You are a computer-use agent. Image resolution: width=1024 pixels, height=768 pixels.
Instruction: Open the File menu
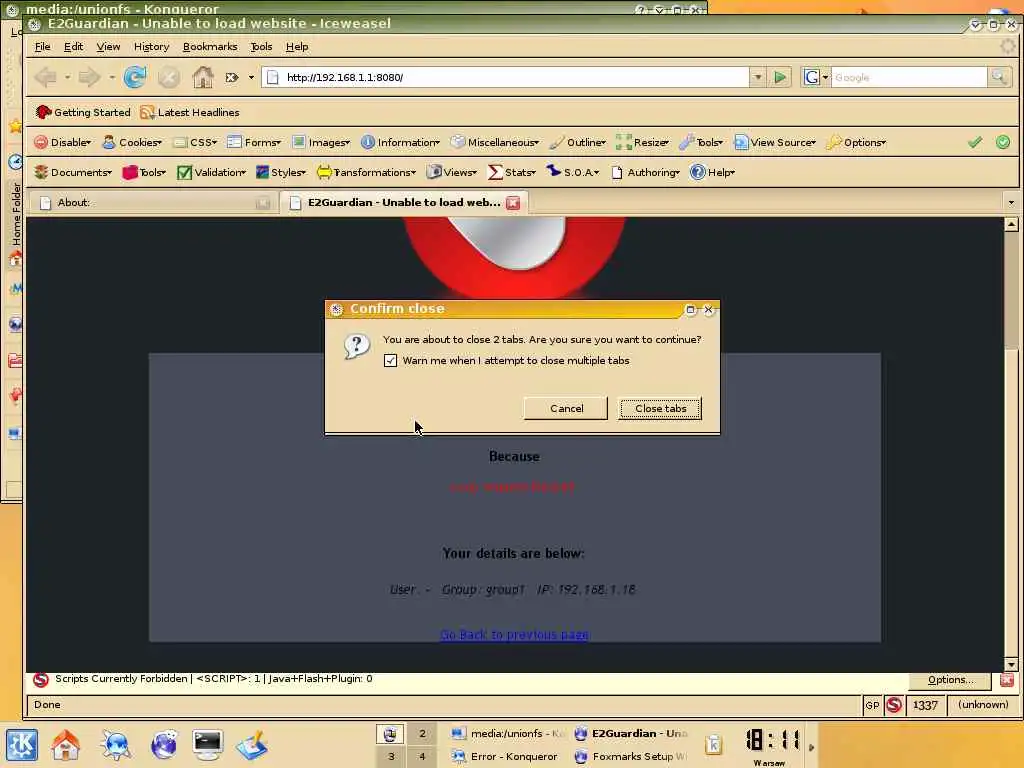point(42,46)
